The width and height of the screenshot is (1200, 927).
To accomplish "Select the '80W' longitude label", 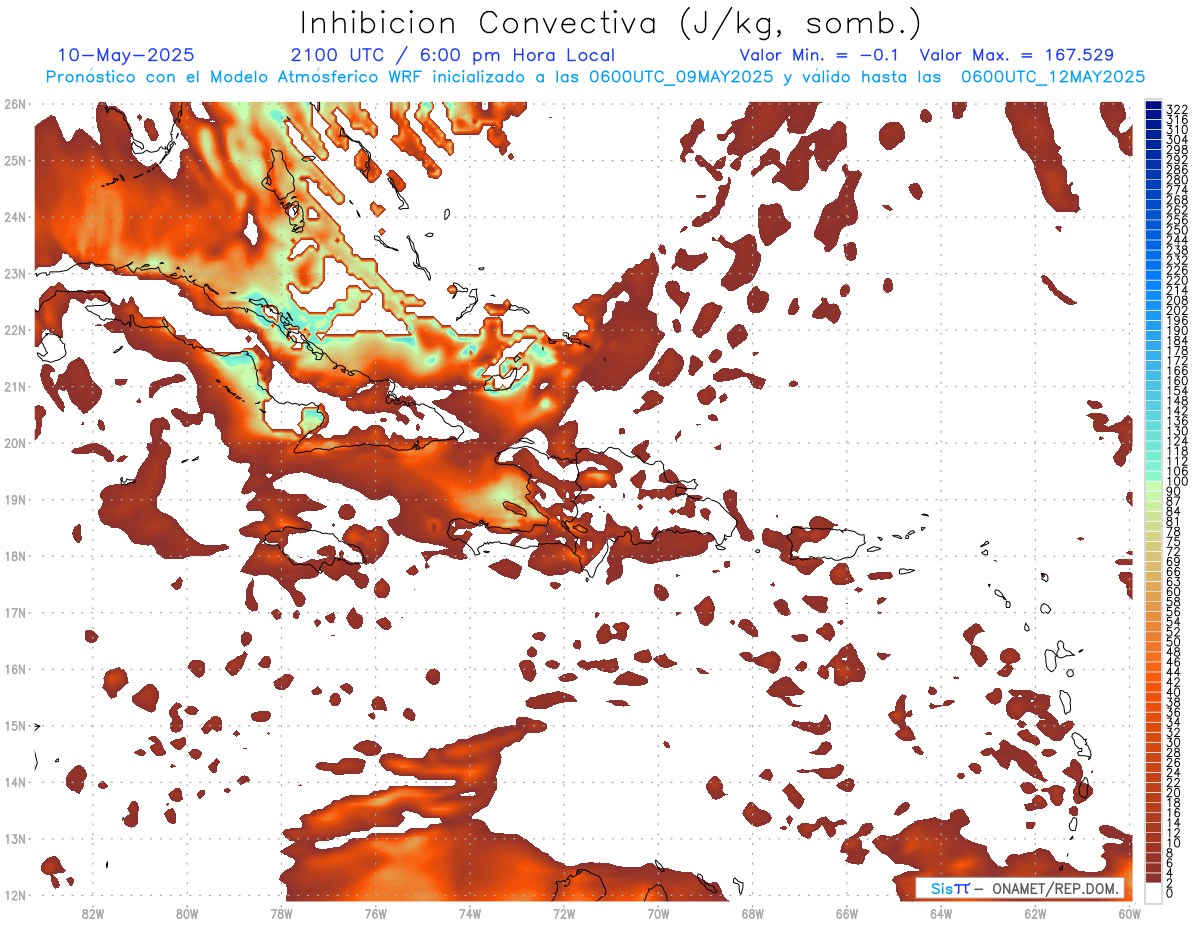I will tap(187, 913).
